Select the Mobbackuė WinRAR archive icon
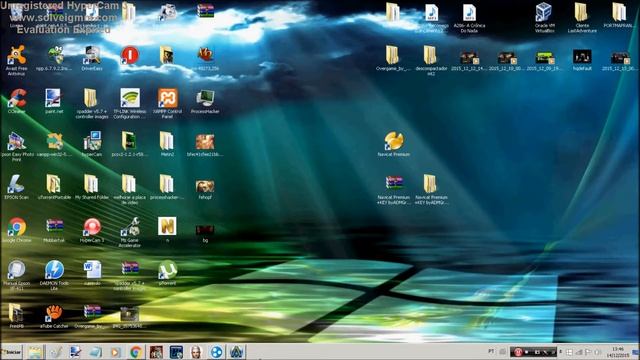The image size is (640, 360). 54,230
